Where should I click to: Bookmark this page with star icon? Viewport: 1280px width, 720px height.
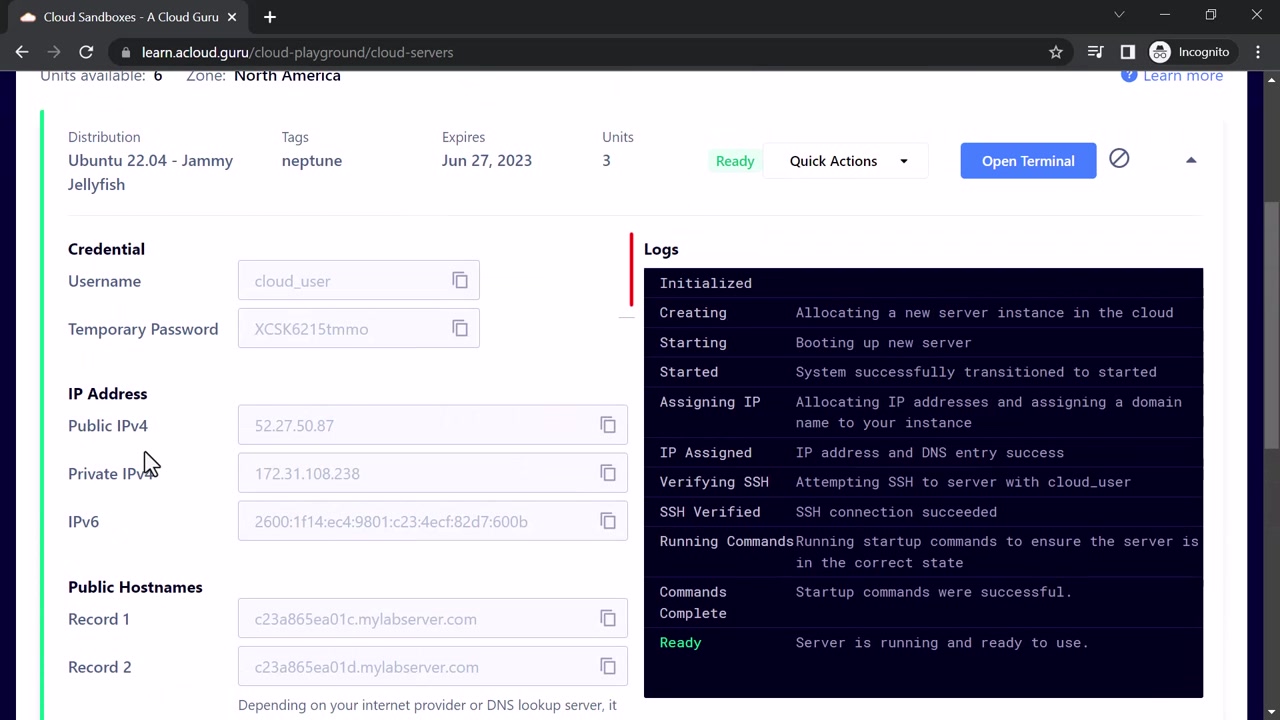[x=1056, y=52]
